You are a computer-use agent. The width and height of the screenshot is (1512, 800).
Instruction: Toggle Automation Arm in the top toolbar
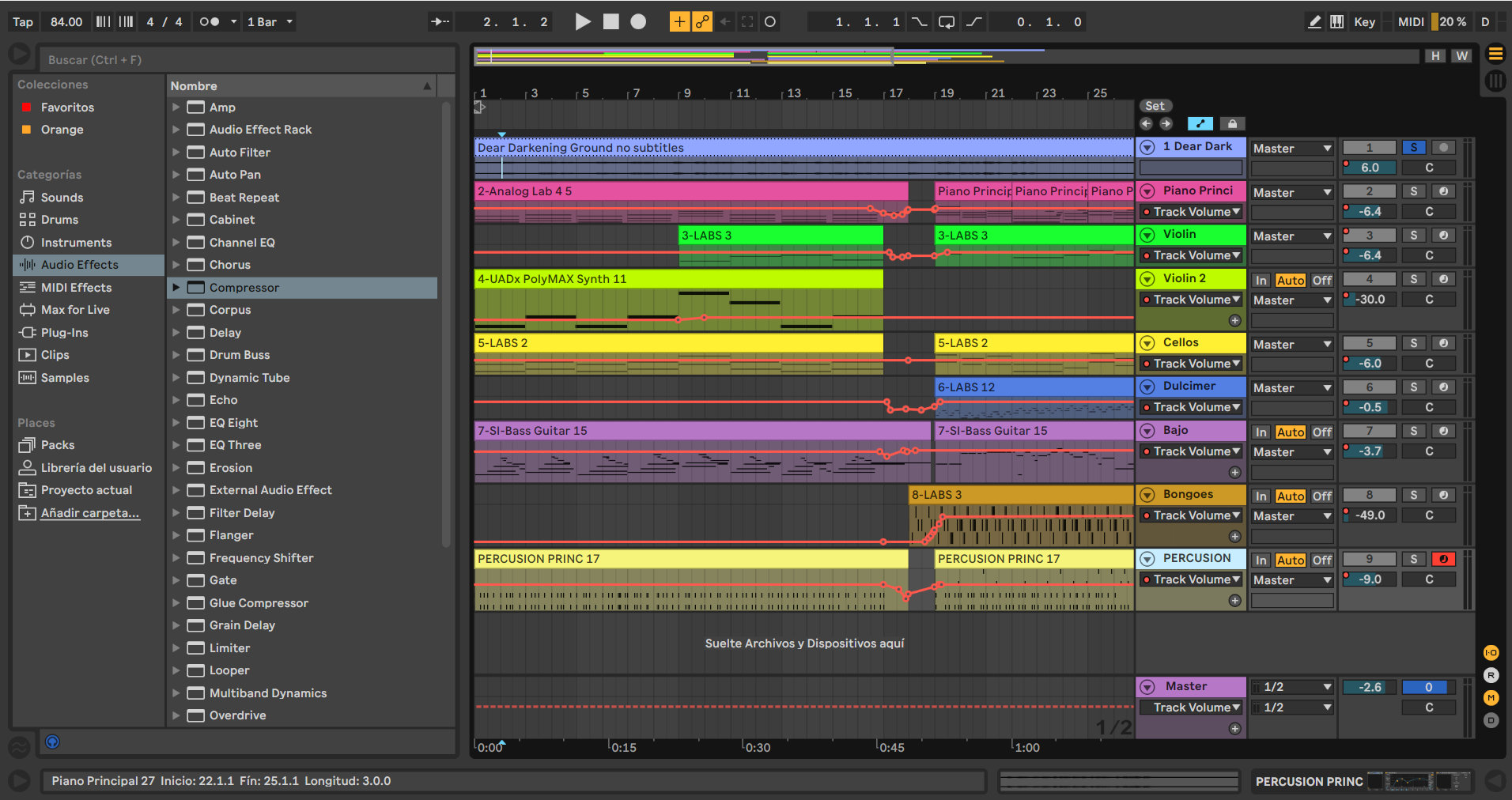click(702, 22)
